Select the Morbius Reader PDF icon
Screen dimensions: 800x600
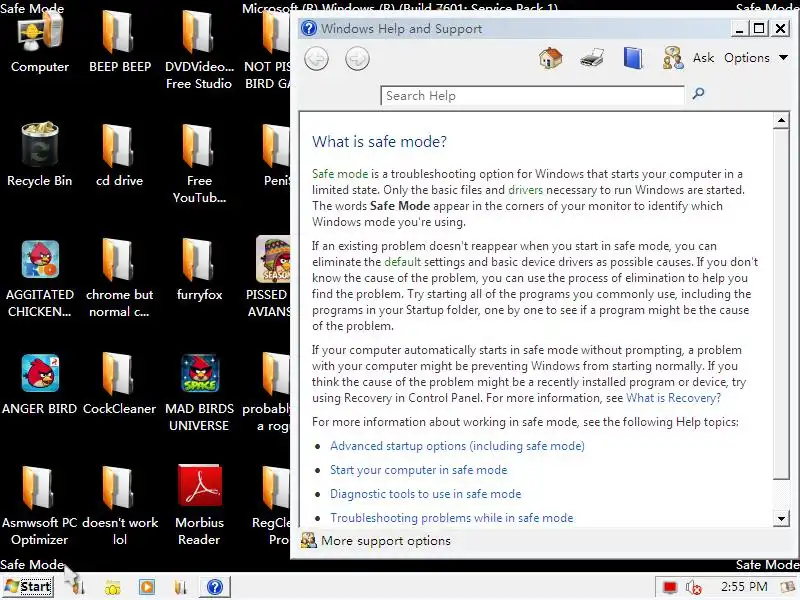[199, 505]
